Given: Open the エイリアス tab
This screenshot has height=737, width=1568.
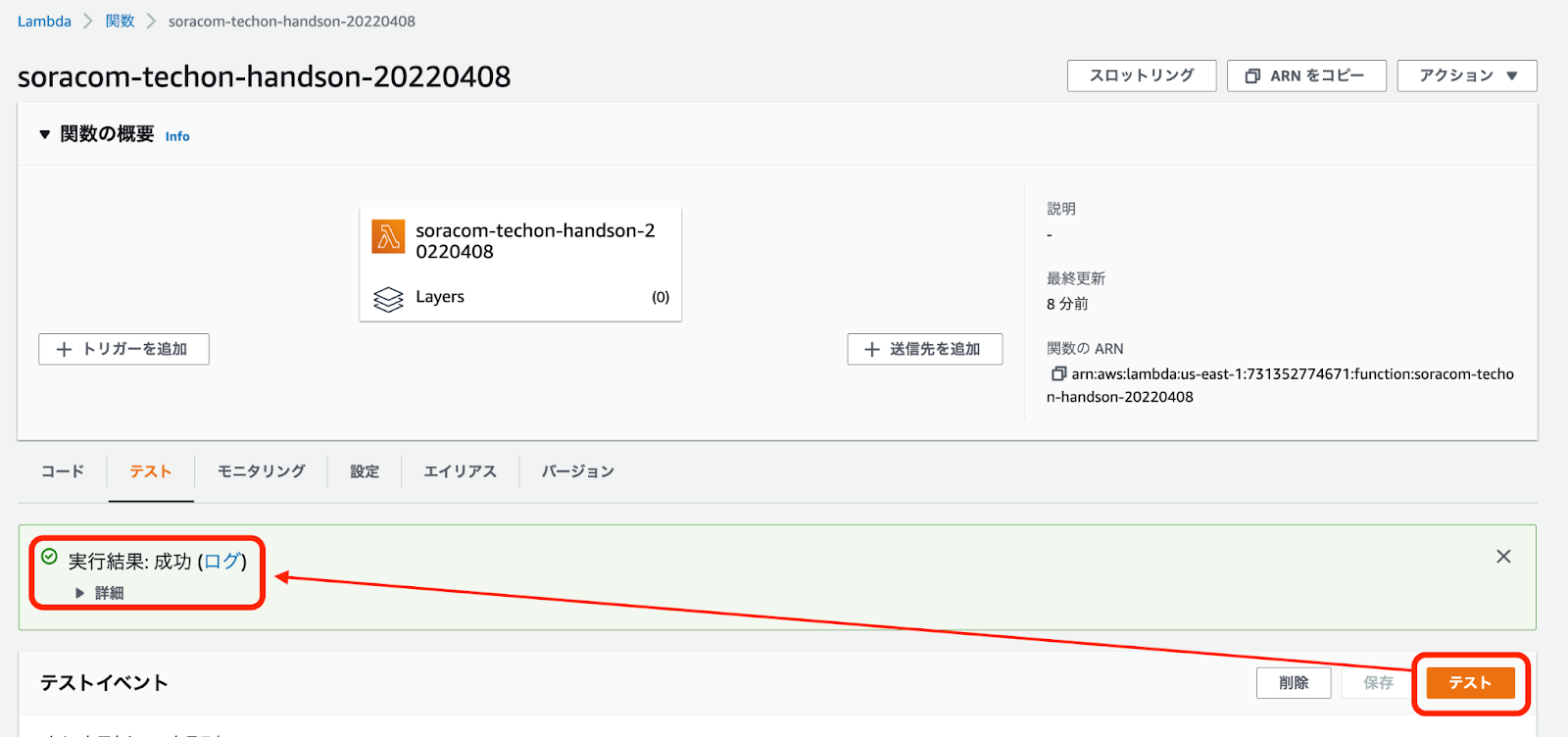Looking at the screenshot, I should tap(461, 471).
